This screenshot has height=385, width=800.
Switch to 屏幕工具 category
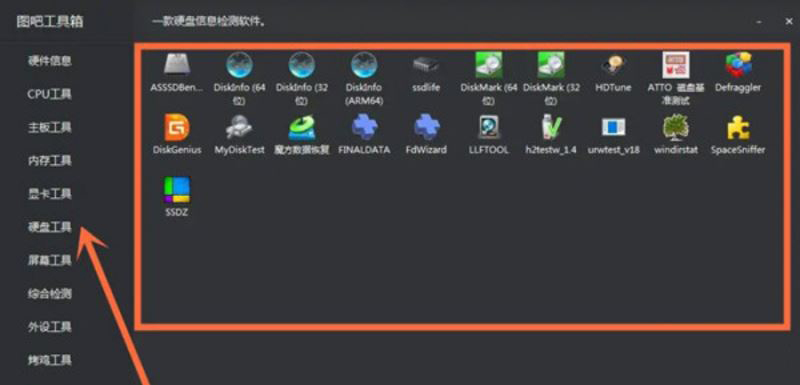(49, 261)
